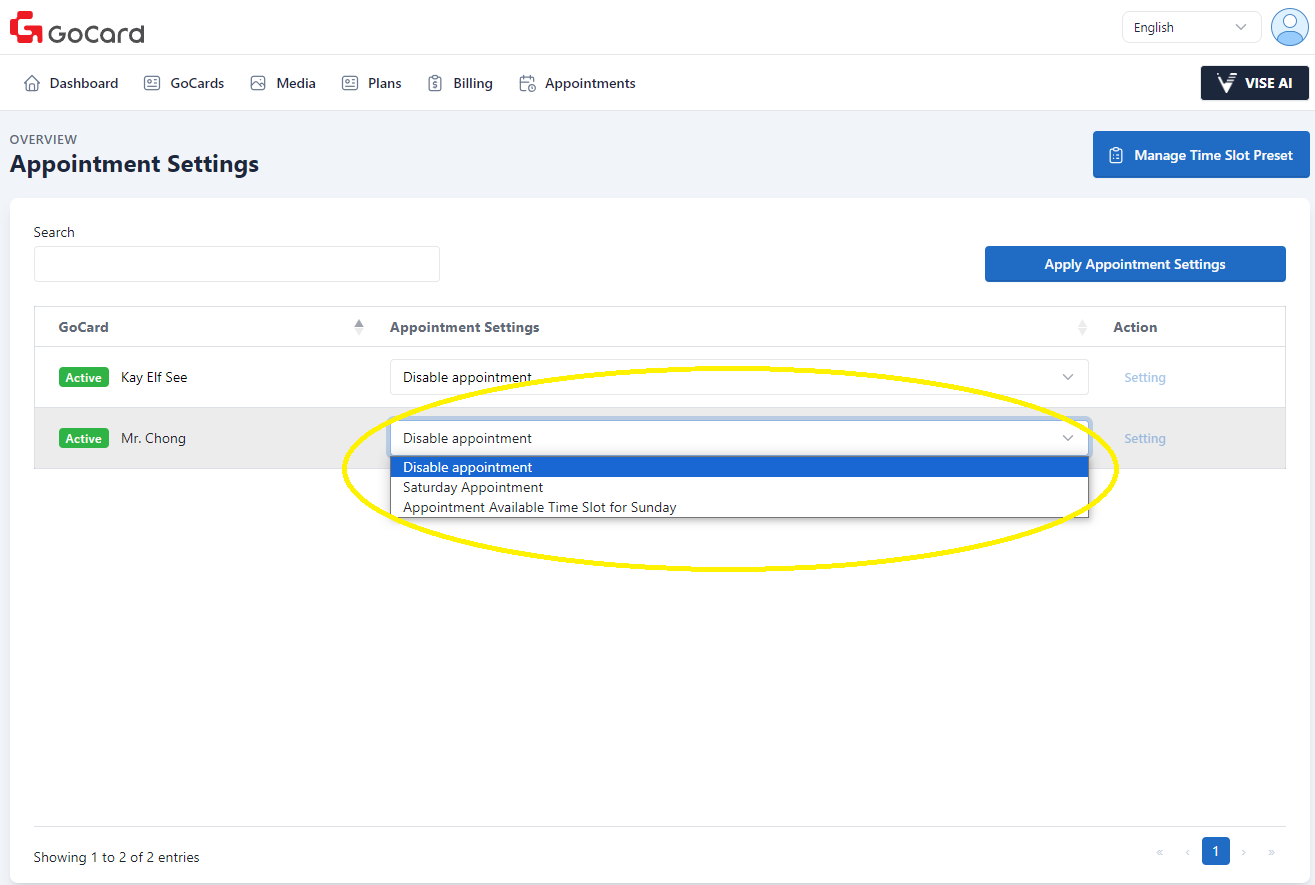Sort table by GoCard column
This screenshot has width=1315, height=885.
point(359,327)
